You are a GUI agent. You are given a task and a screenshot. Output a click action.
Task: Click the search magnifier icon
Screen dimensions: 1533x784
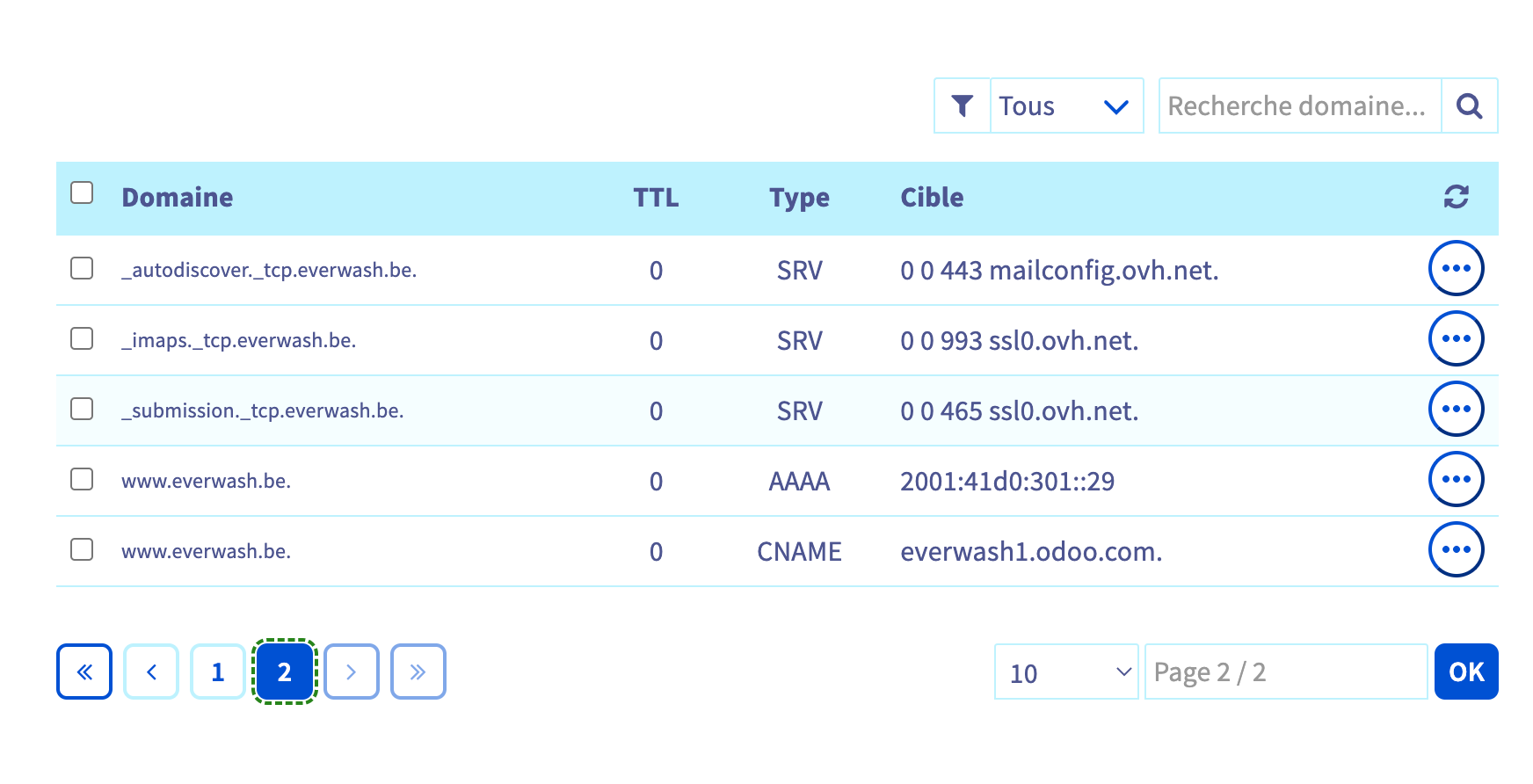point(1469,106)
